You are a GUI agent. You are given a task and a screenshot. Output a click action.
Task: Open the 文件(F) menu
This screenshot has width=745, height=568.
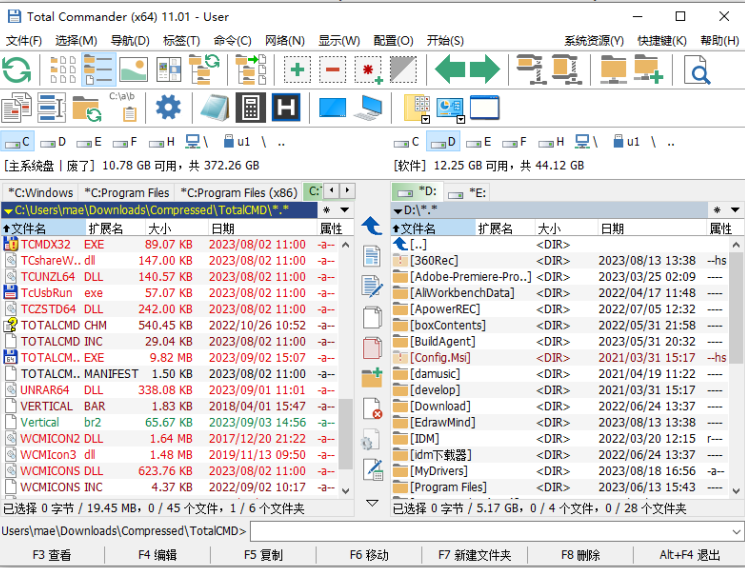coord(23,41)
